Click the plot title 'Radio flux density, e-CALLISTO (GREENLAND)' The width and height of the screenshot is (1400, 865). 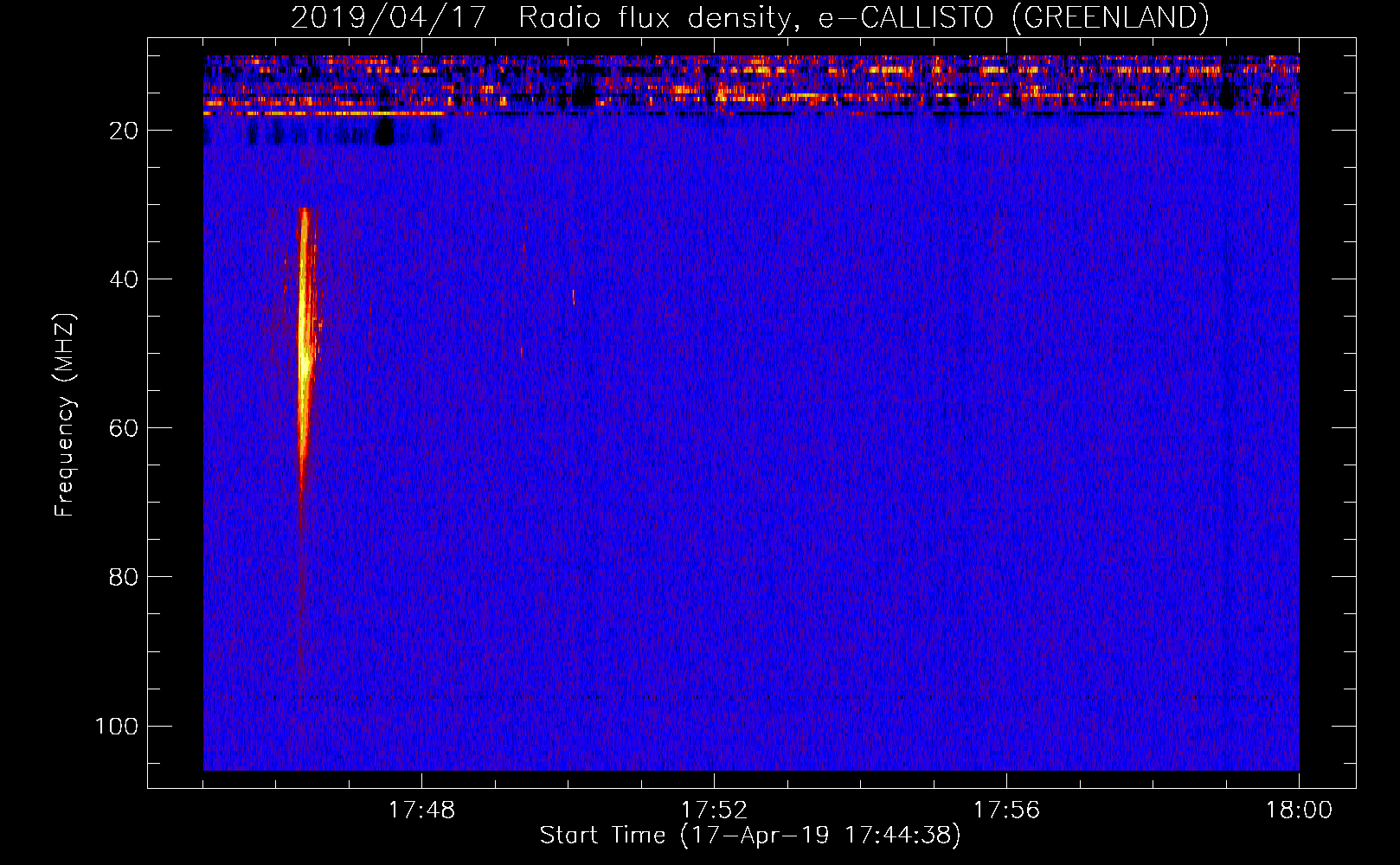click(864, 17)
